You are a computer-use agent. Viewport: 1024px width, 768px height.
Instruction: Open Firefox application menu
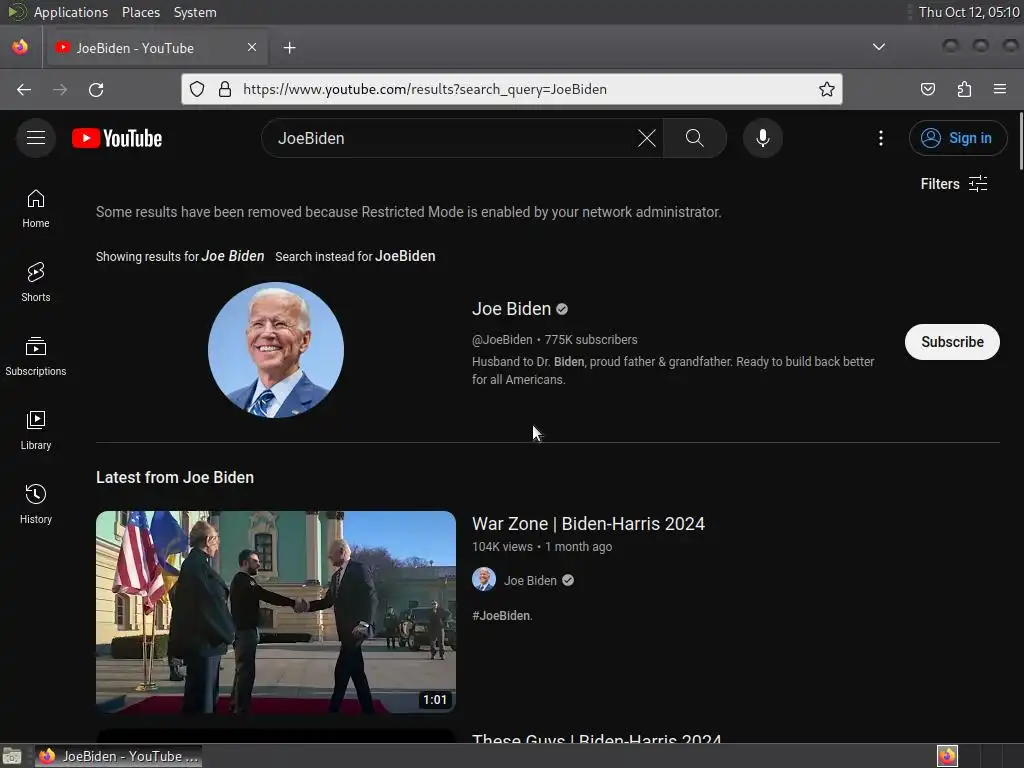[1000, 89]
